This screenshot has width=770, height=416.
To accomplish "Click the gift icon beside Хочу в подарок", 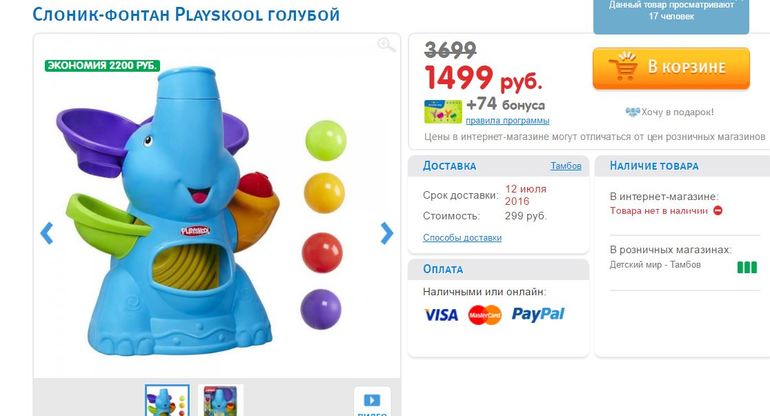I will pyautogui.click(x=632, y=112).
